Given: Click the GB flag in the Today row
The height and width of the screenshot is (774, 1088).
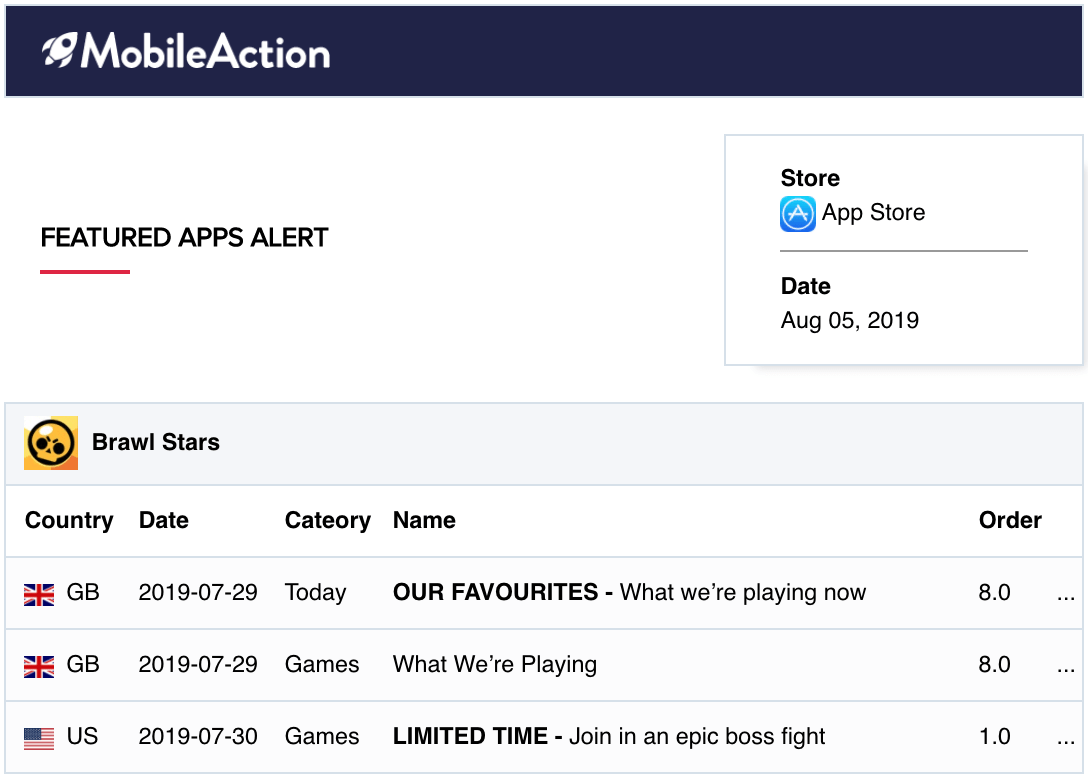Looking at the screenshot, I should [39, 595].
